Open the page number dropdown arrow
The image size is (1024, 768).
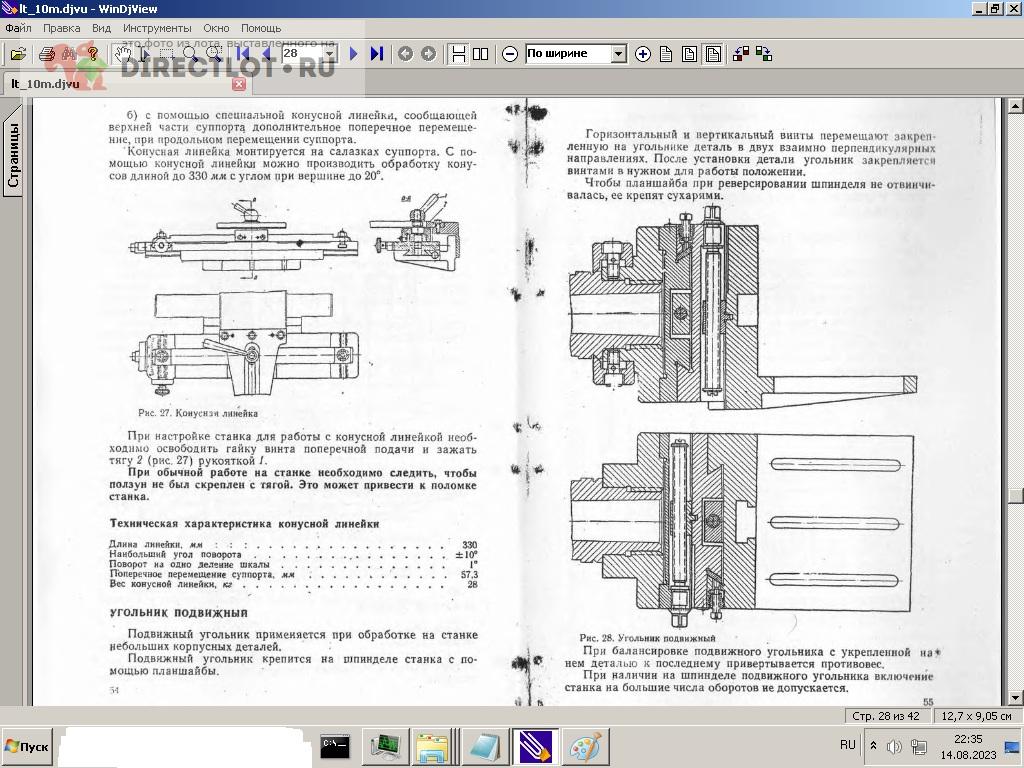tap(330, 54)
